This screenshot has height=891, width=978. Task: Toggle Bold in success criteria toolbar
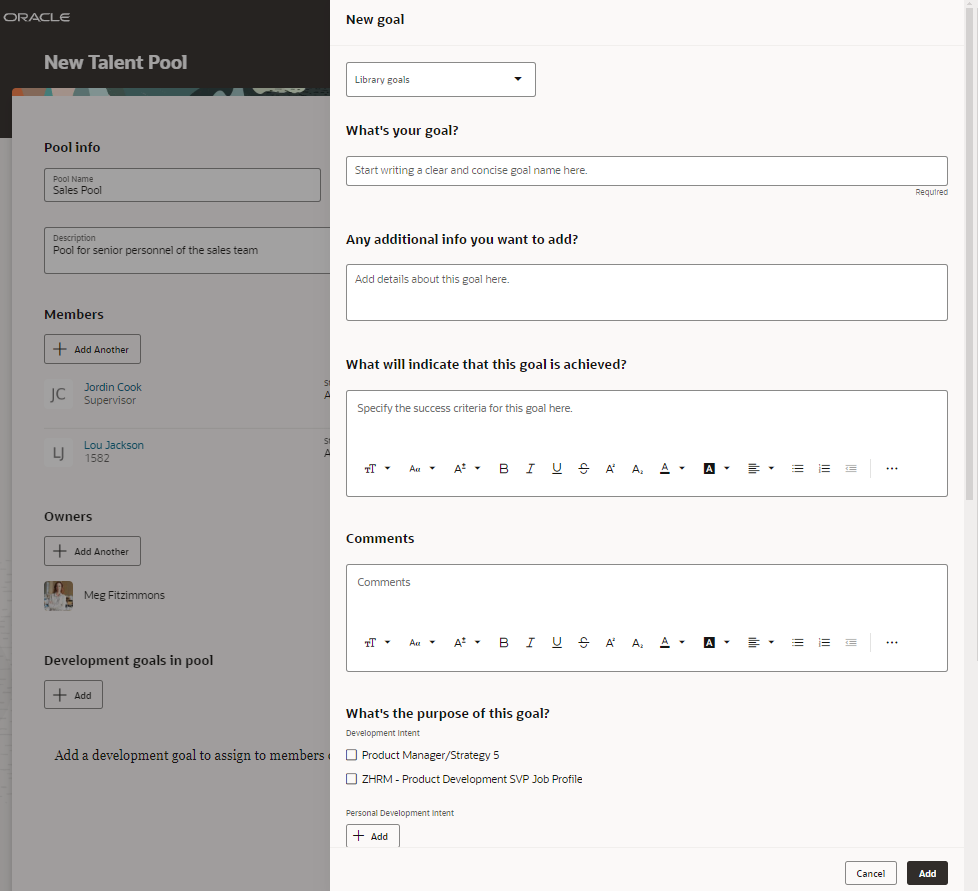tap(503, 468)
